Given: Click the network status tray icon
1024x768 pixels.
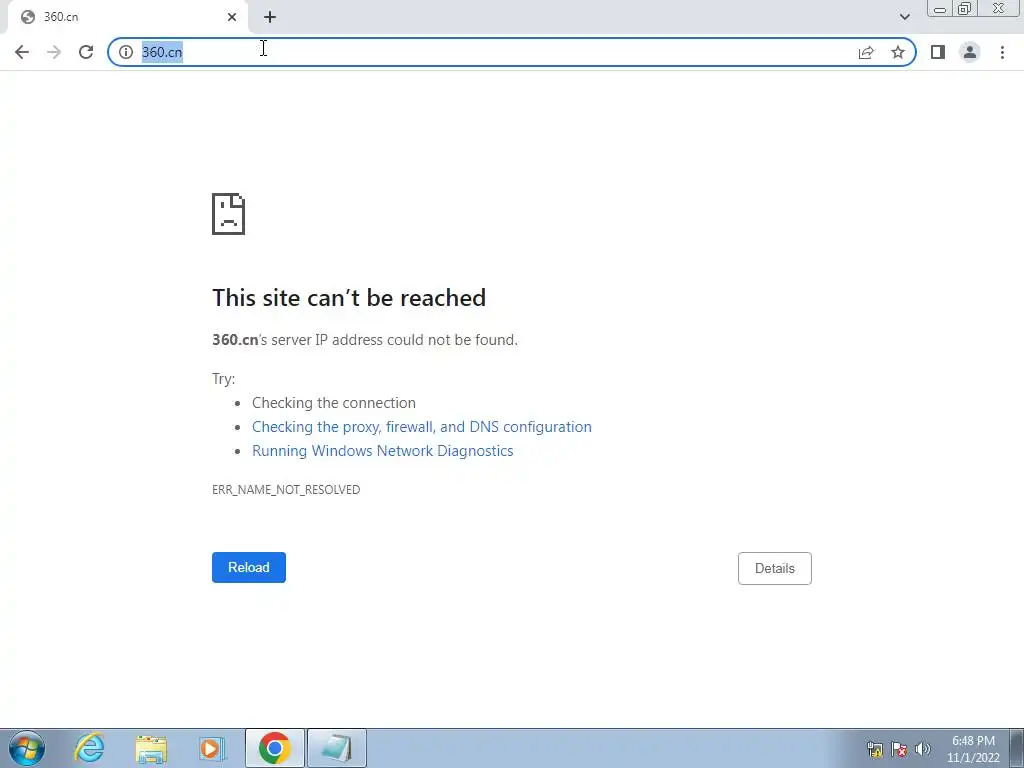Looking at the screenshot, I should [874, 749].
